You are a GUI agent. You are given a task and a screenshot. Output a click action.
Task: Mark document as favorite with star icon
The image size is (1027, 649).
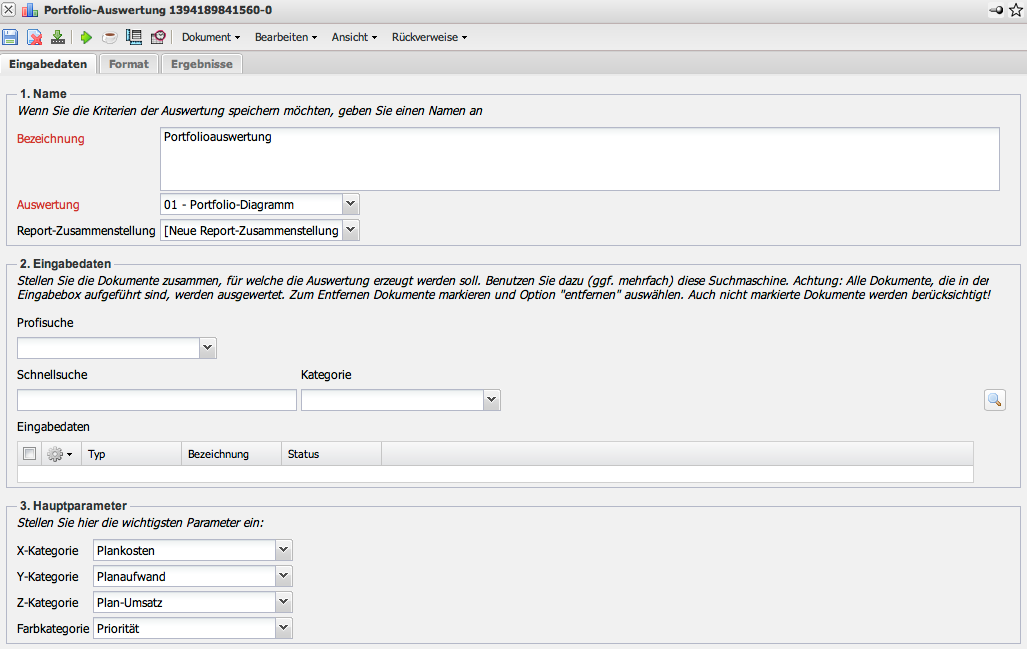click(x=1016, y=10)
